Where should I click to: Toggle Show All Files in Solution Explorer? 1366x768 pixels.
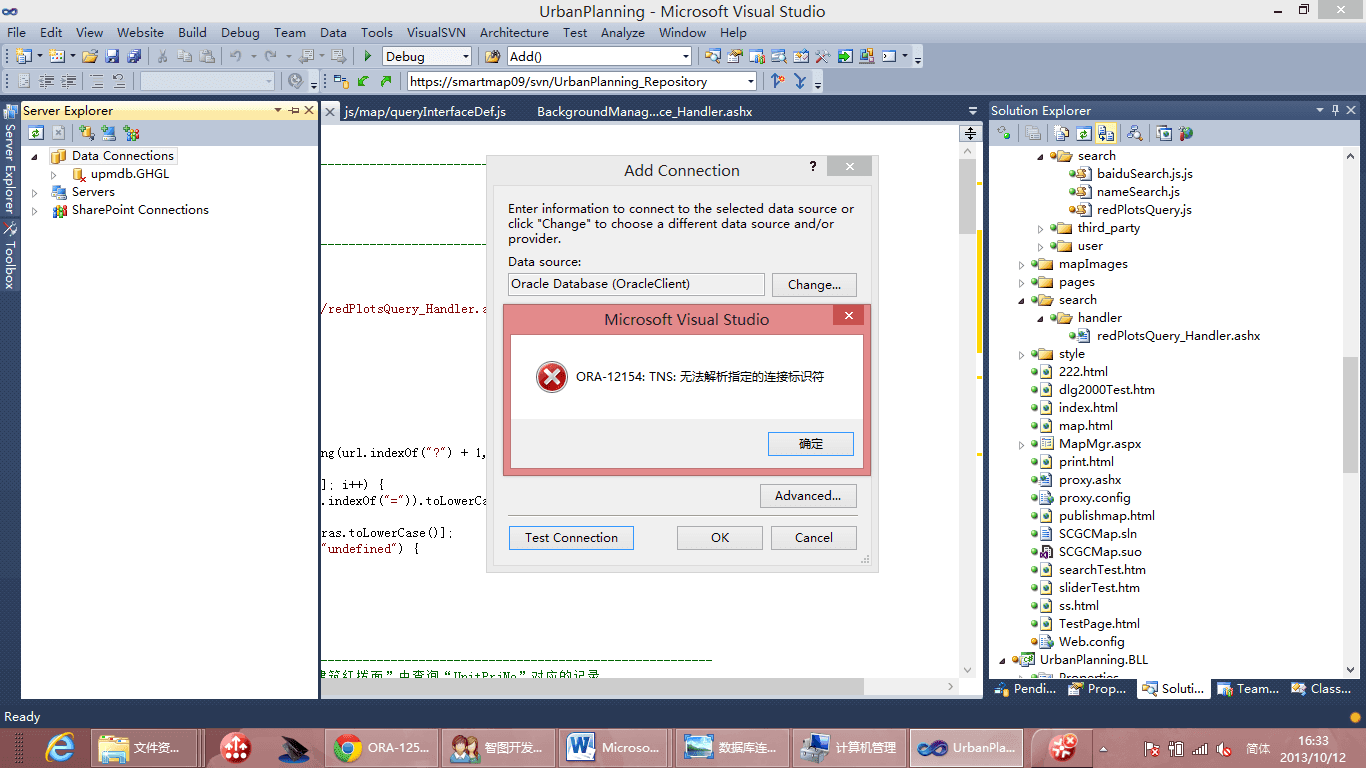tap(1062, 133)
